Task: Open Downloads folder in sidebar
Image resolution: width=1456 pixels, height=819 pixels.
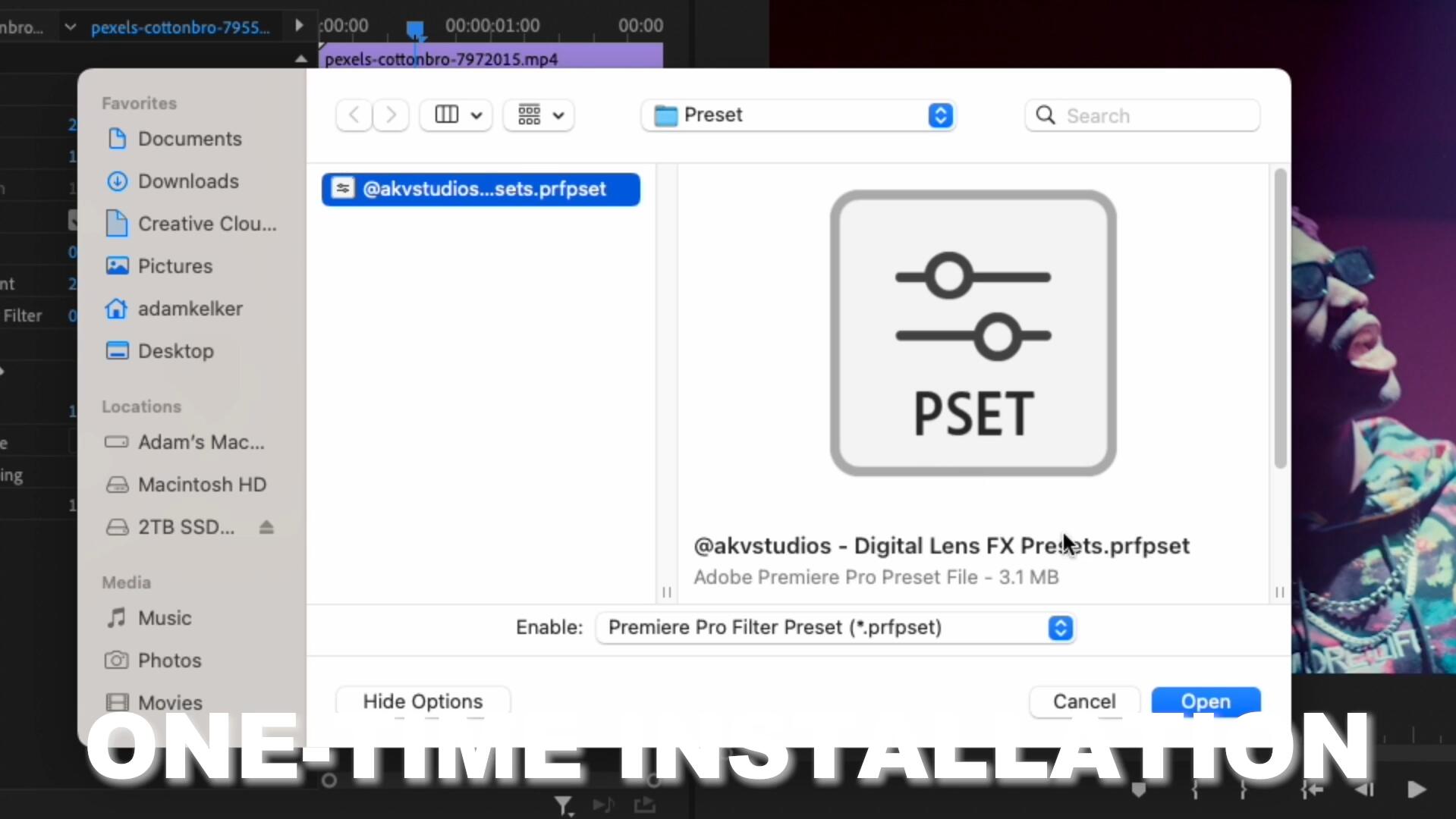Action: coord(172,181)
